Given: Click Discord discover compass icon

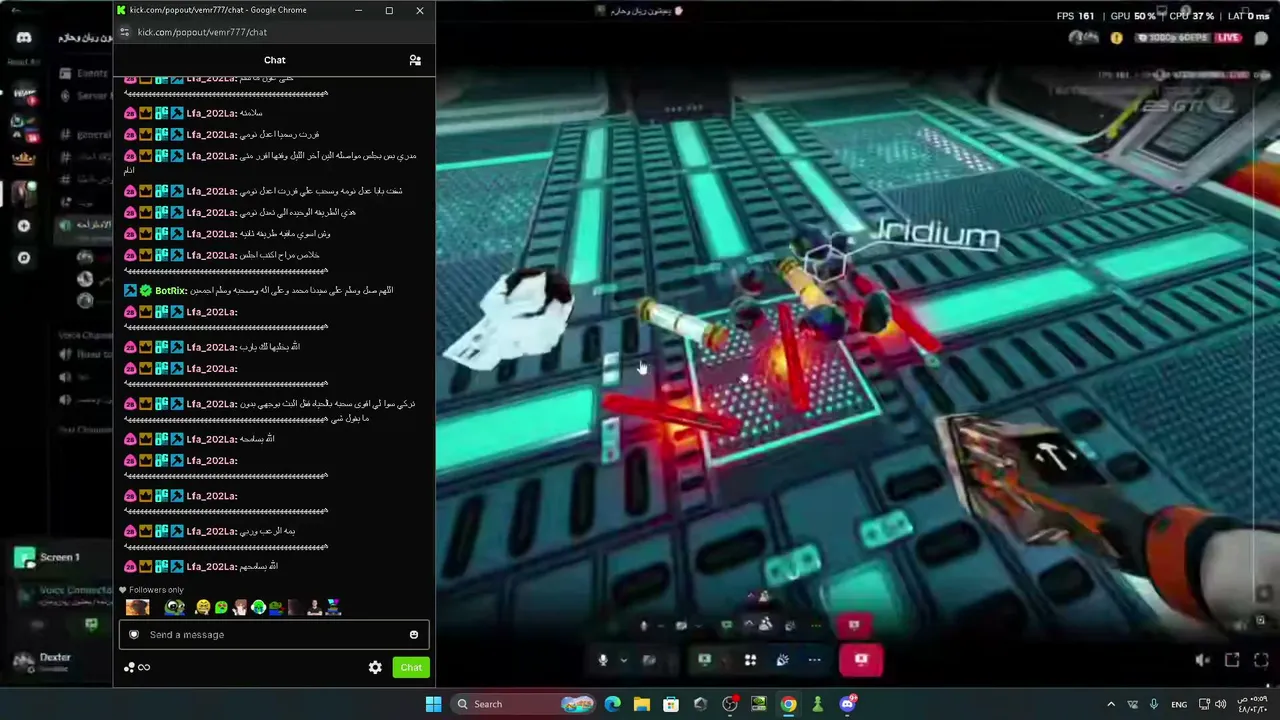Looking at the screenshot, I should tap(24, 258).
